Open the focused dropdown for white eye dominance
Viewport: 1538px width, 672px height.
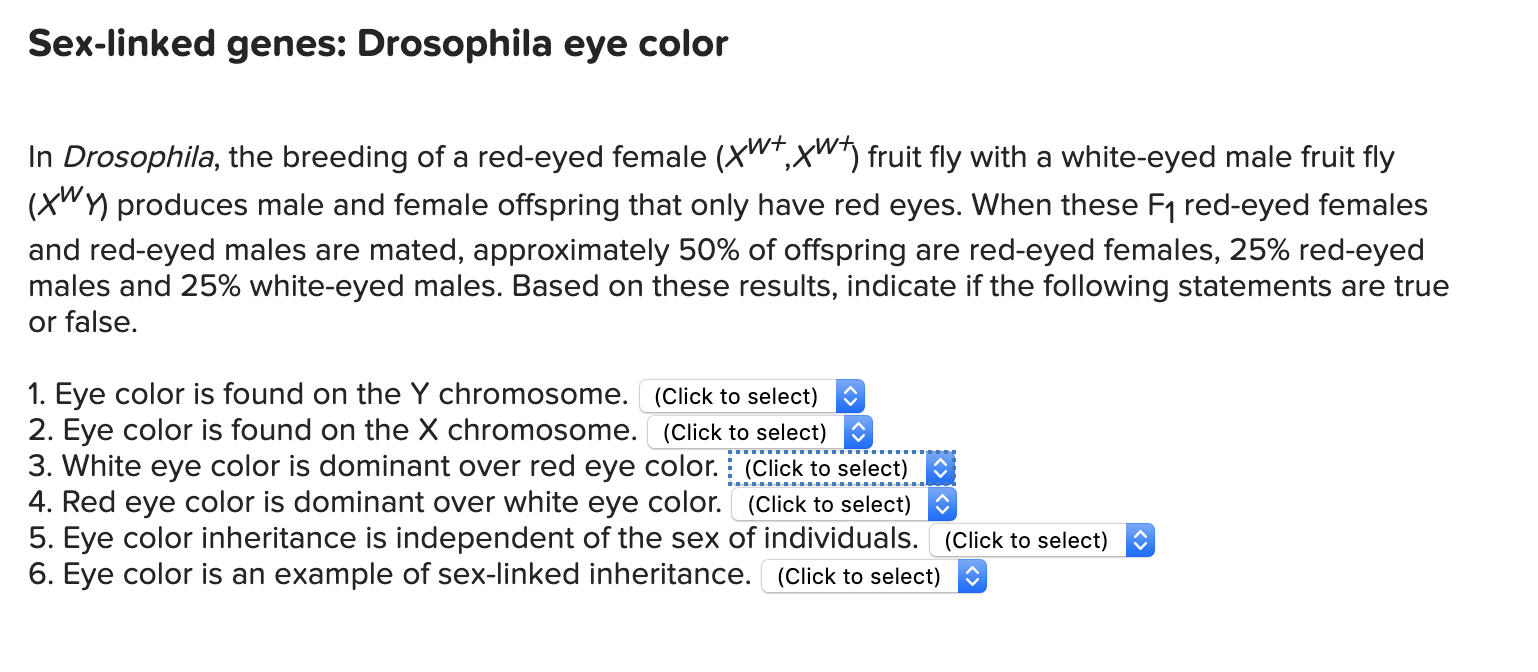pos(842,468)
